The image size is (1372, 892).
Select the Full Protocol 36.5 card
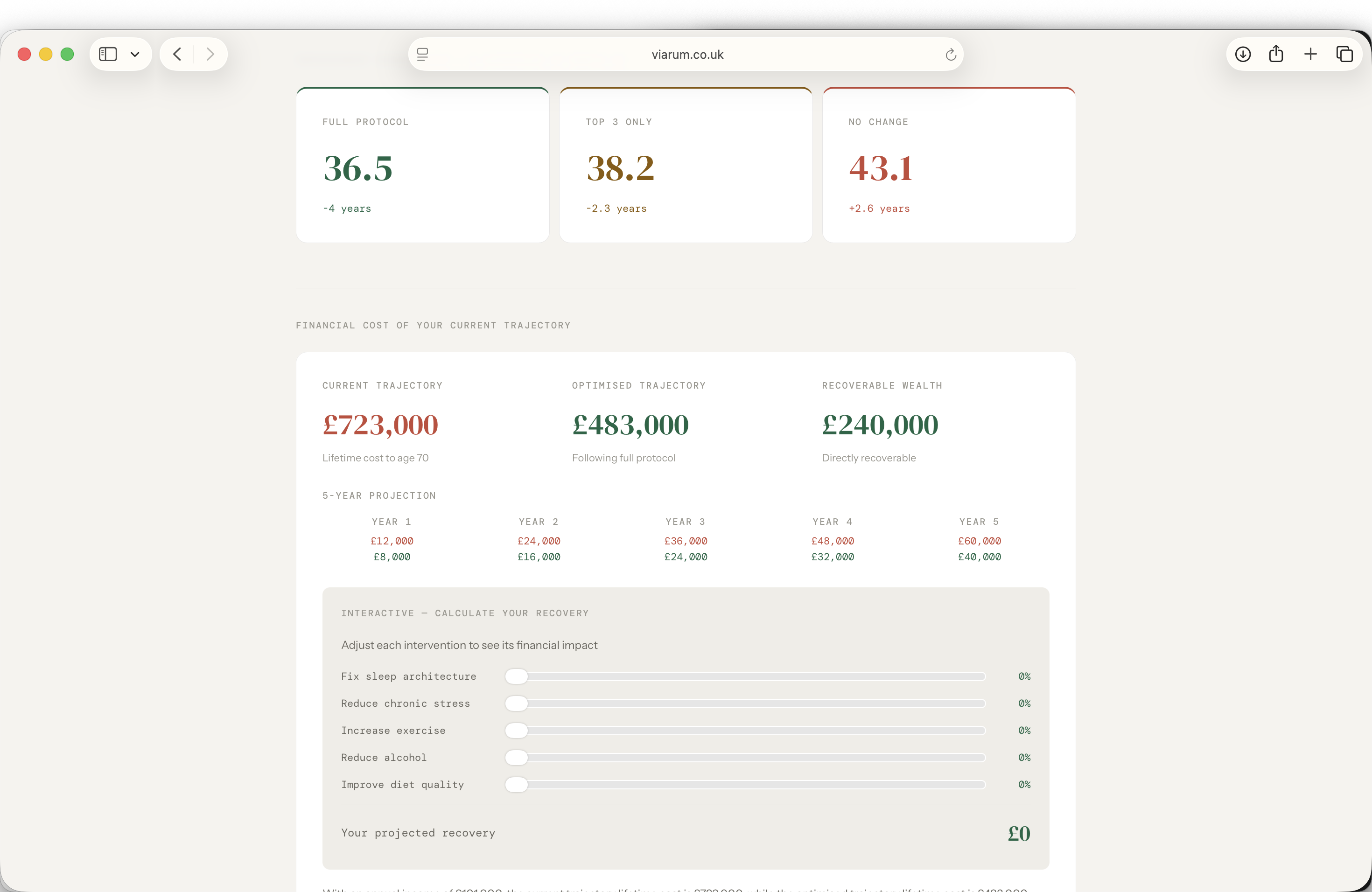click(422, 165)
